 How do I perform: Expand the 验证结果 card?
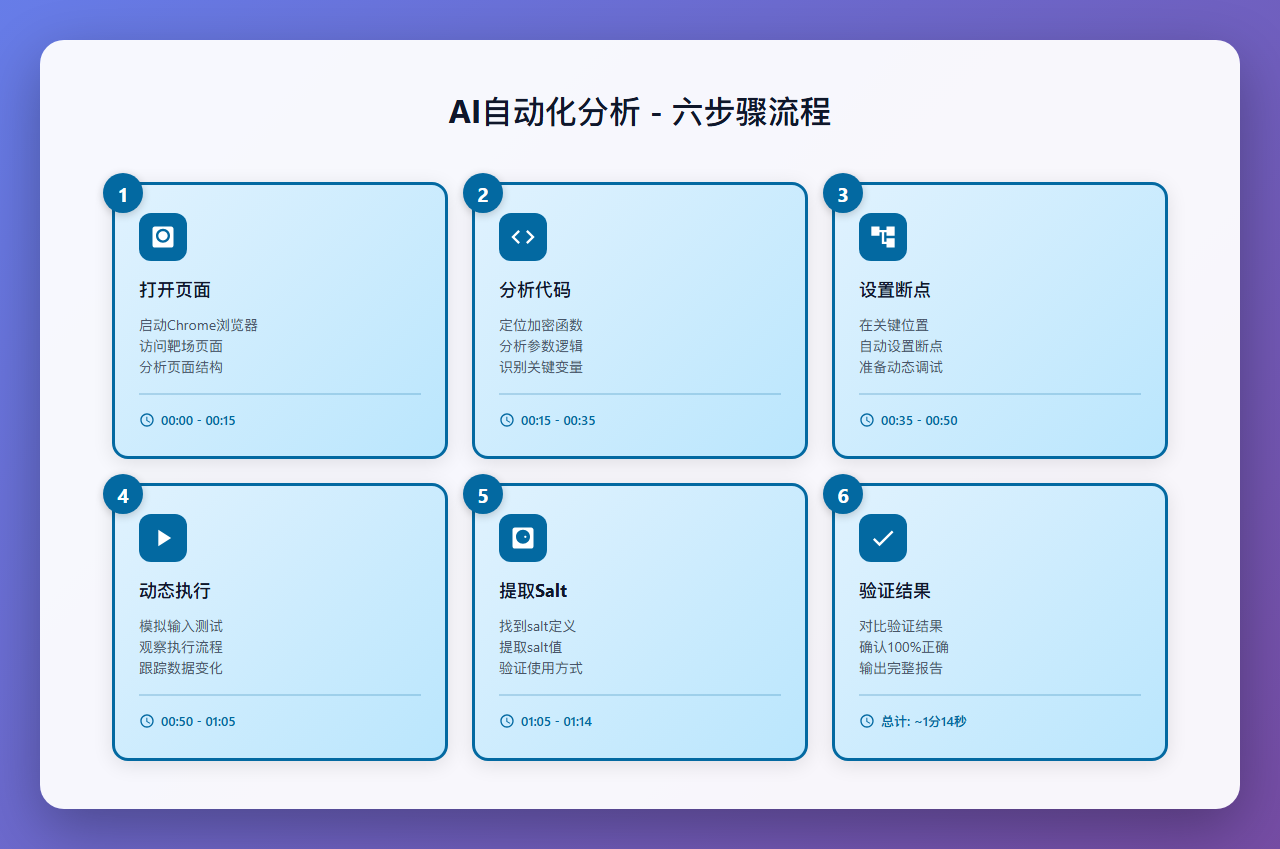pyautogui.click(x=999, y=620)
